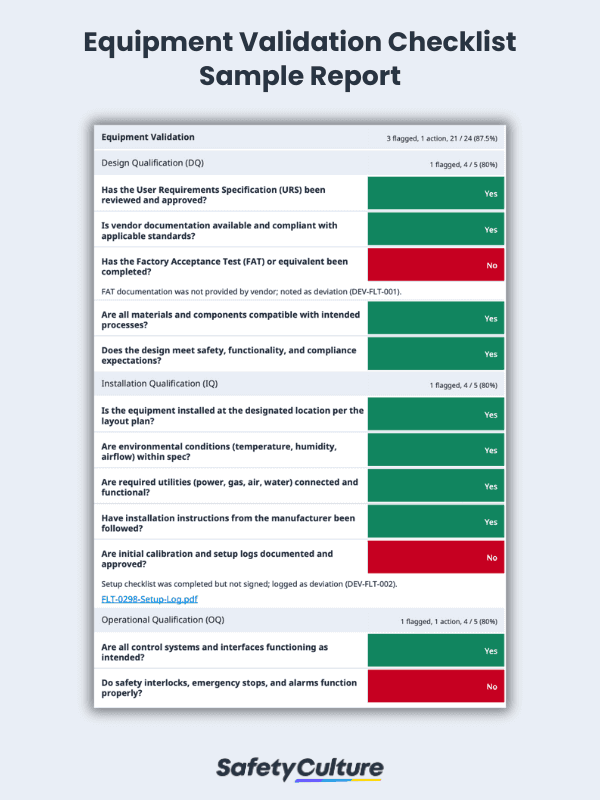Collapse the Design Qualification (DQ) section
600x800 pixels.
[x=153, y=162]
